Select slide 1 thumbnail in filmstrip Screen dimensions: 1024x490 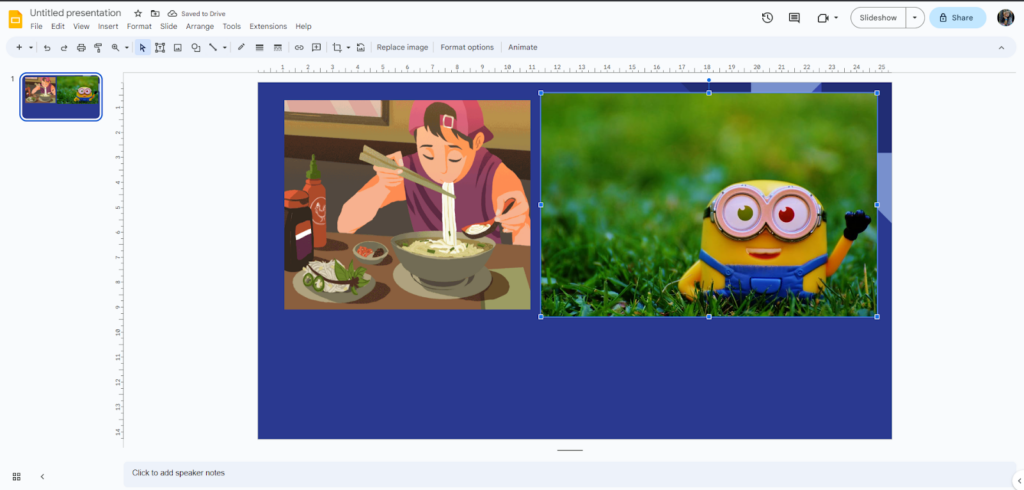pyautogui.click(x=62, y=97)
